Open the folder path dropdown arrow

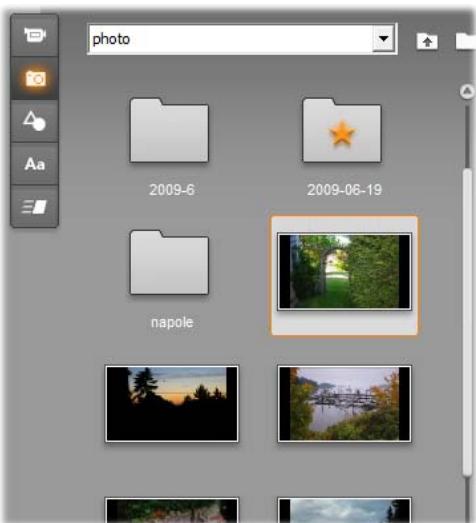(383, 39)
